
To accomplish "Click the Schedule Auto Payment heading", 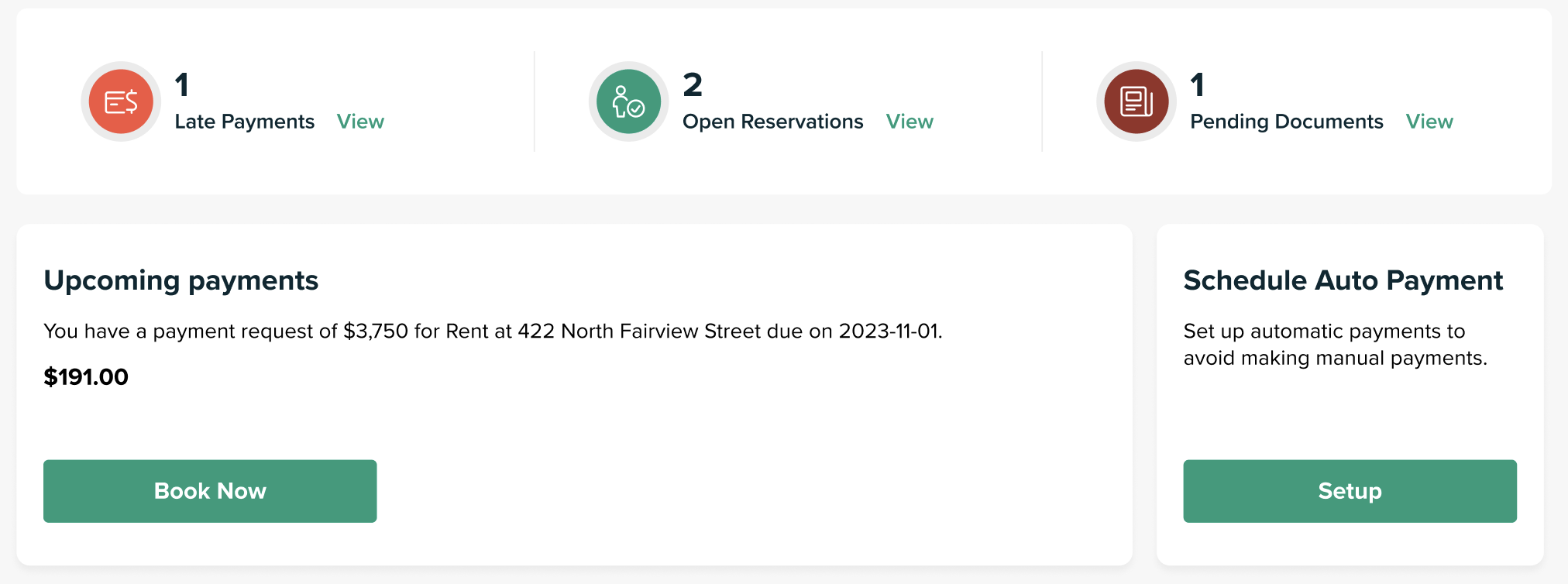I will click(x=1343, y=280).
